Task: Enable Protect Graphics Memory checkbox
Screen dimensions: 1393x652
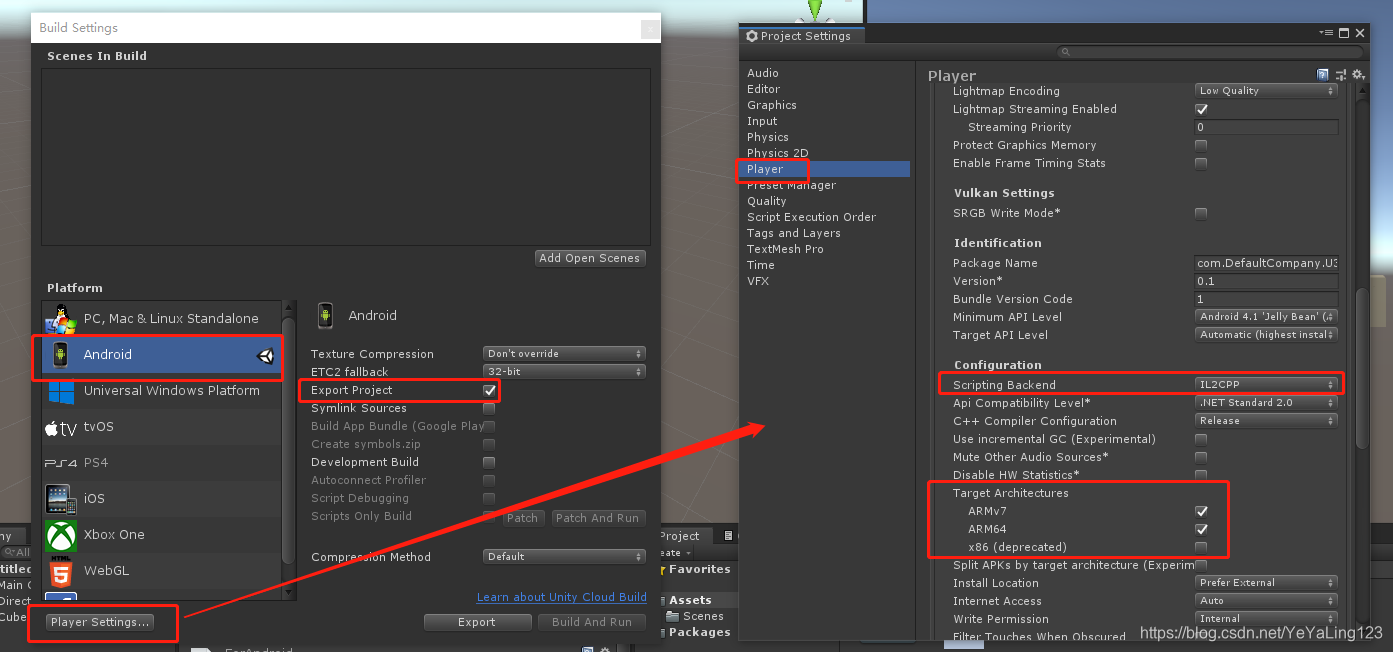Action: (x=1201, y=145)
